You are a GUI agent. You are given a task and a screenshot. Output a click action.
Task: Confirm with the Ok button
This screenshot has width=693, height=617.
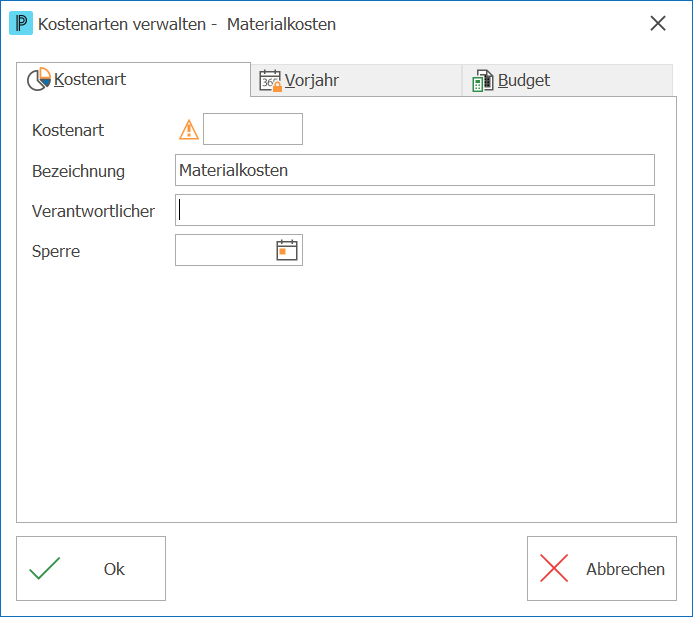click(x=91, y=568)
